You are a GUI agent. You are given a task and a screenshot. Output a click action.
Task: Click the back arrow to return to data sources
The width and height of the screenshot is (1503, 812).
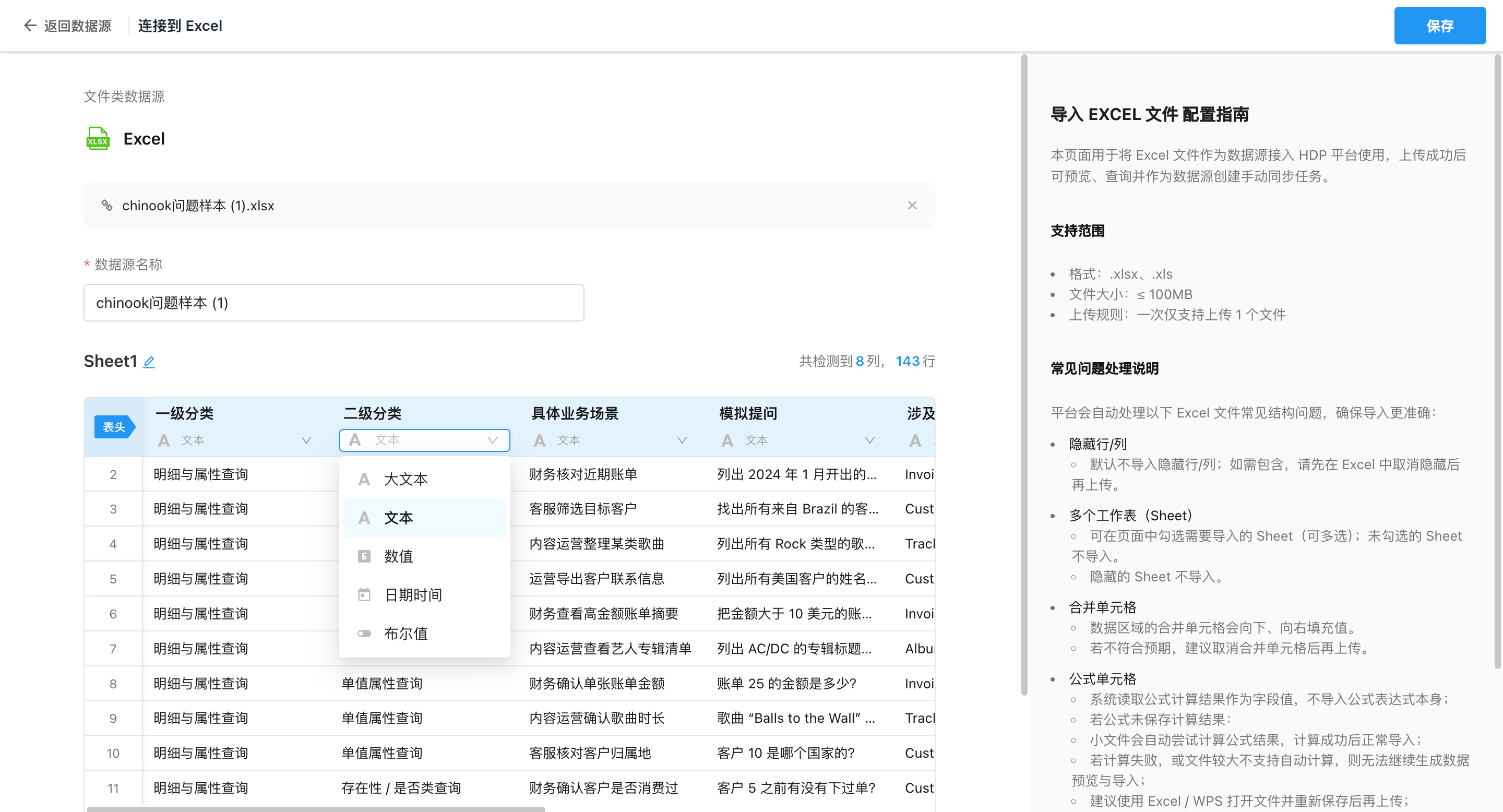[30, 26]
